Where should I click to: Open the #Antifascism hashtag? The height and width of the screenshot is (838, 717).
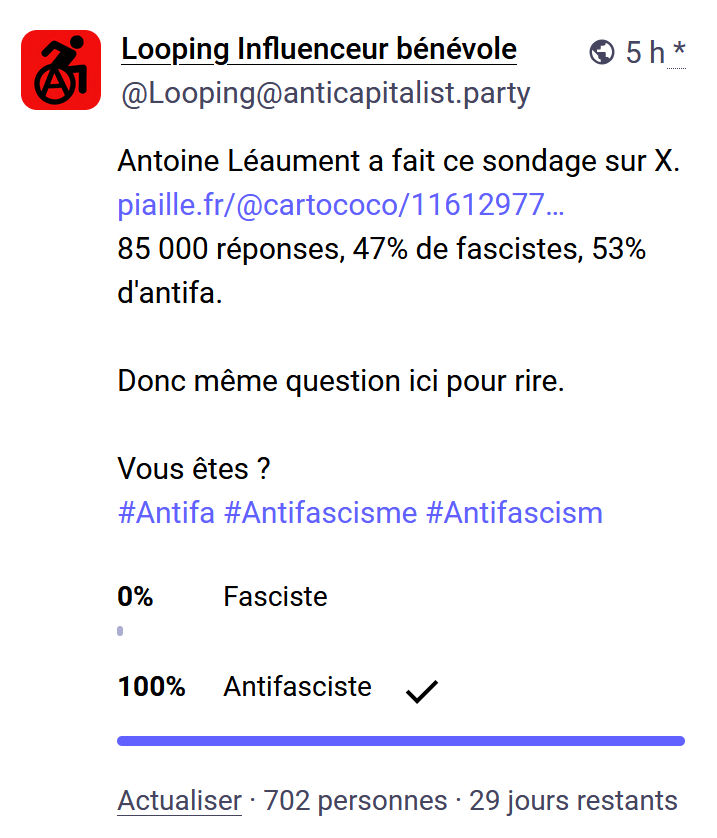514,513
